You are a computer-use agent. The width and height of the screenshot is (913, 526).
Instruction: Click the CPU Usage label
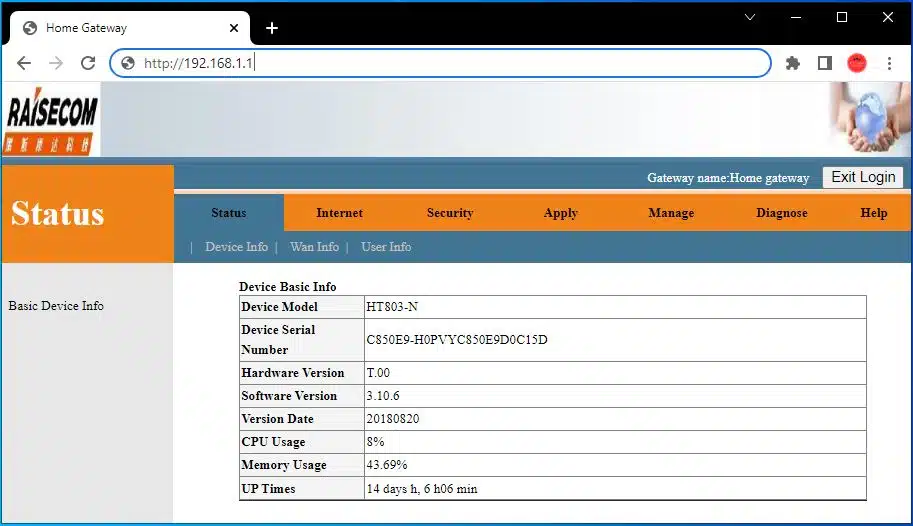pyautogui.click(x=273, y=442)
